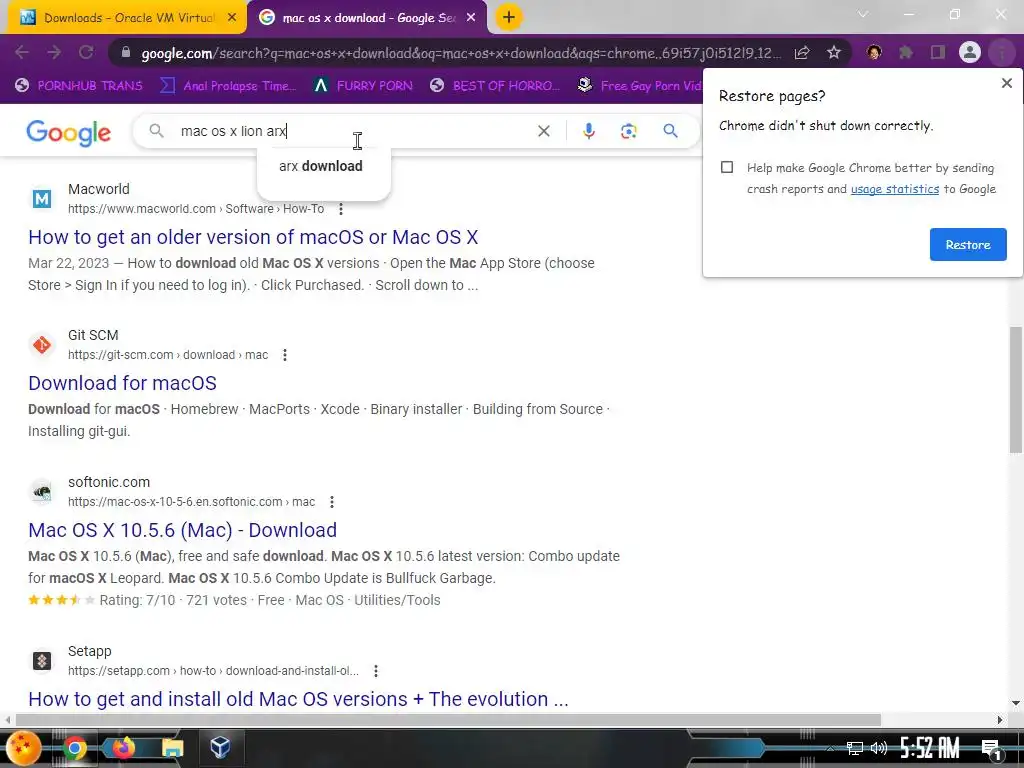Click the horizontal scrollbar right arrow
The image size is (1024, 768).
999,720
